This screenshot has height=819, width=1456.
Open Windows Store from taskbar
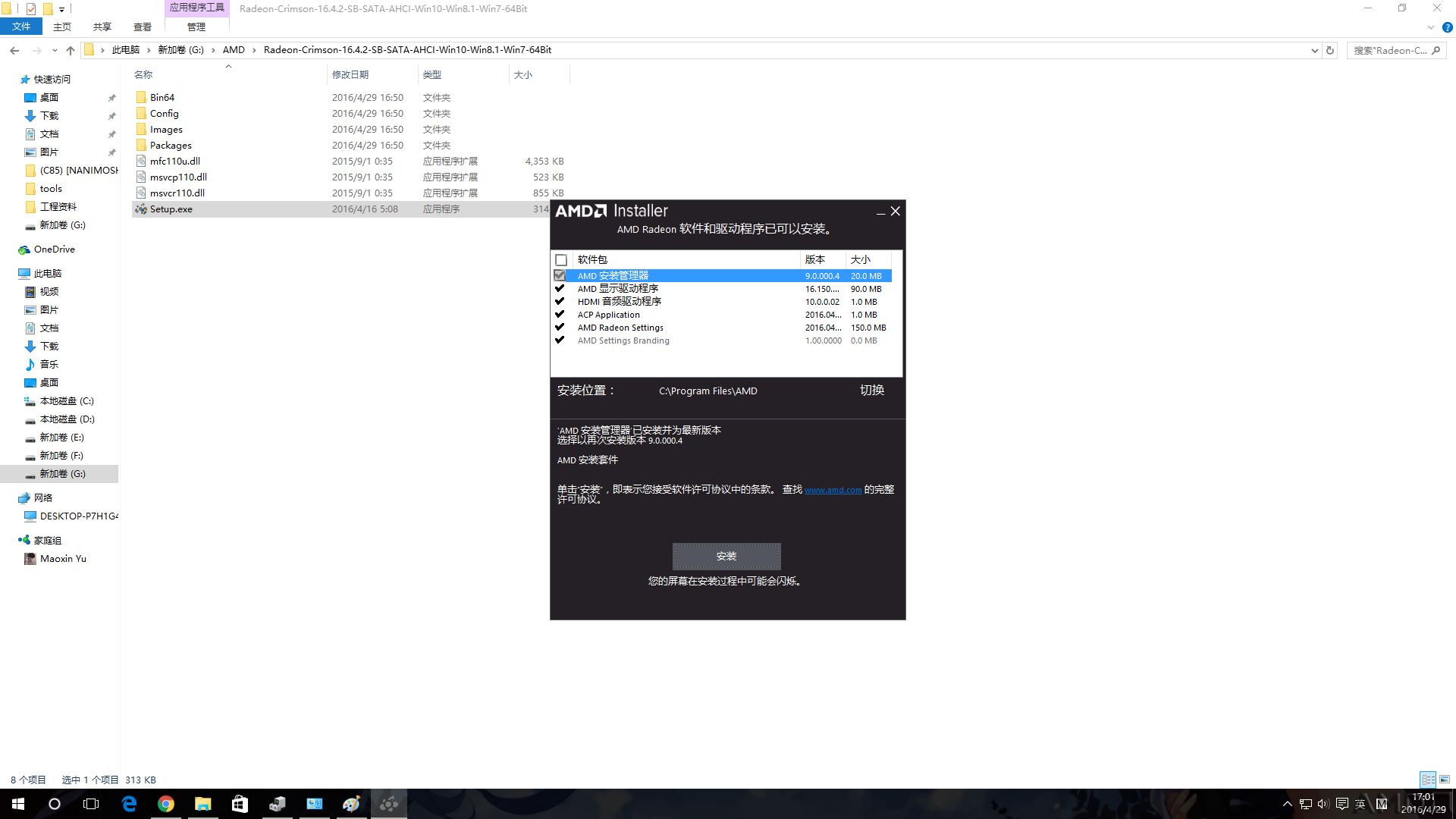240,804
